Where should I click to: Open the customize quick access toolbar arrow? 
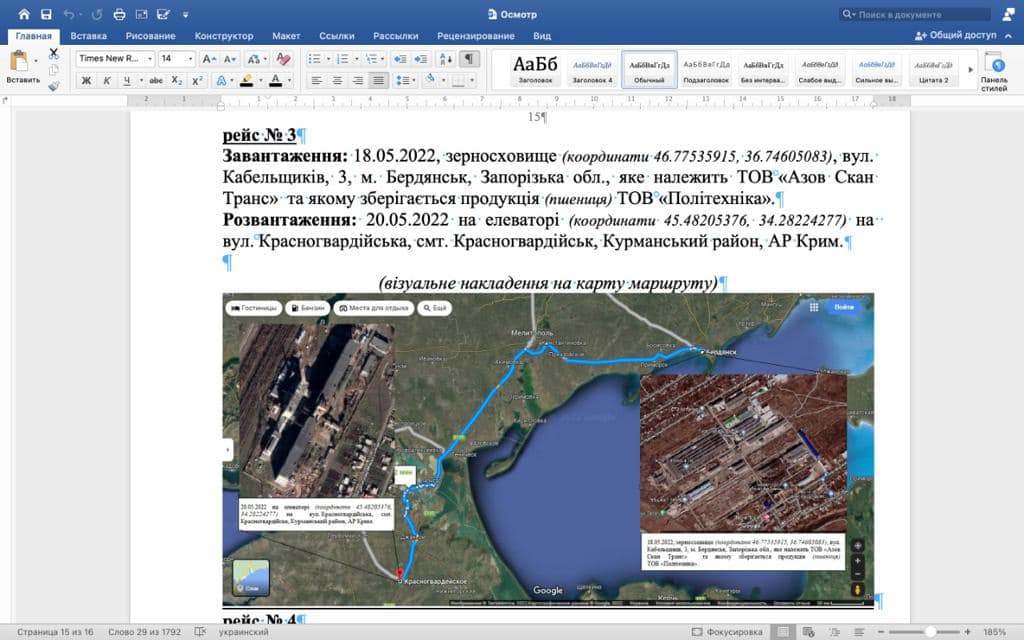pos(185,14)
